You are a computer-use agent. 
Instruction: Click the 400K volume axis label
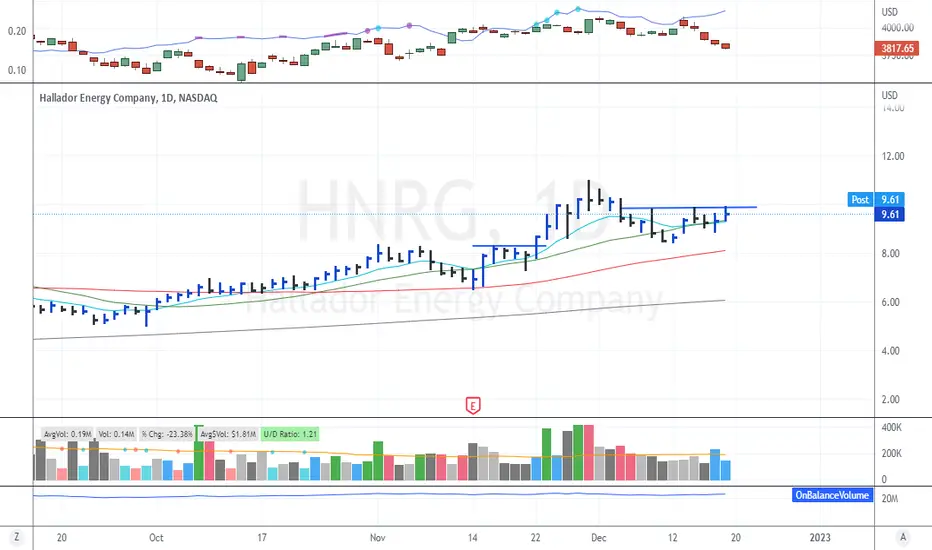(x=892, y=428)
